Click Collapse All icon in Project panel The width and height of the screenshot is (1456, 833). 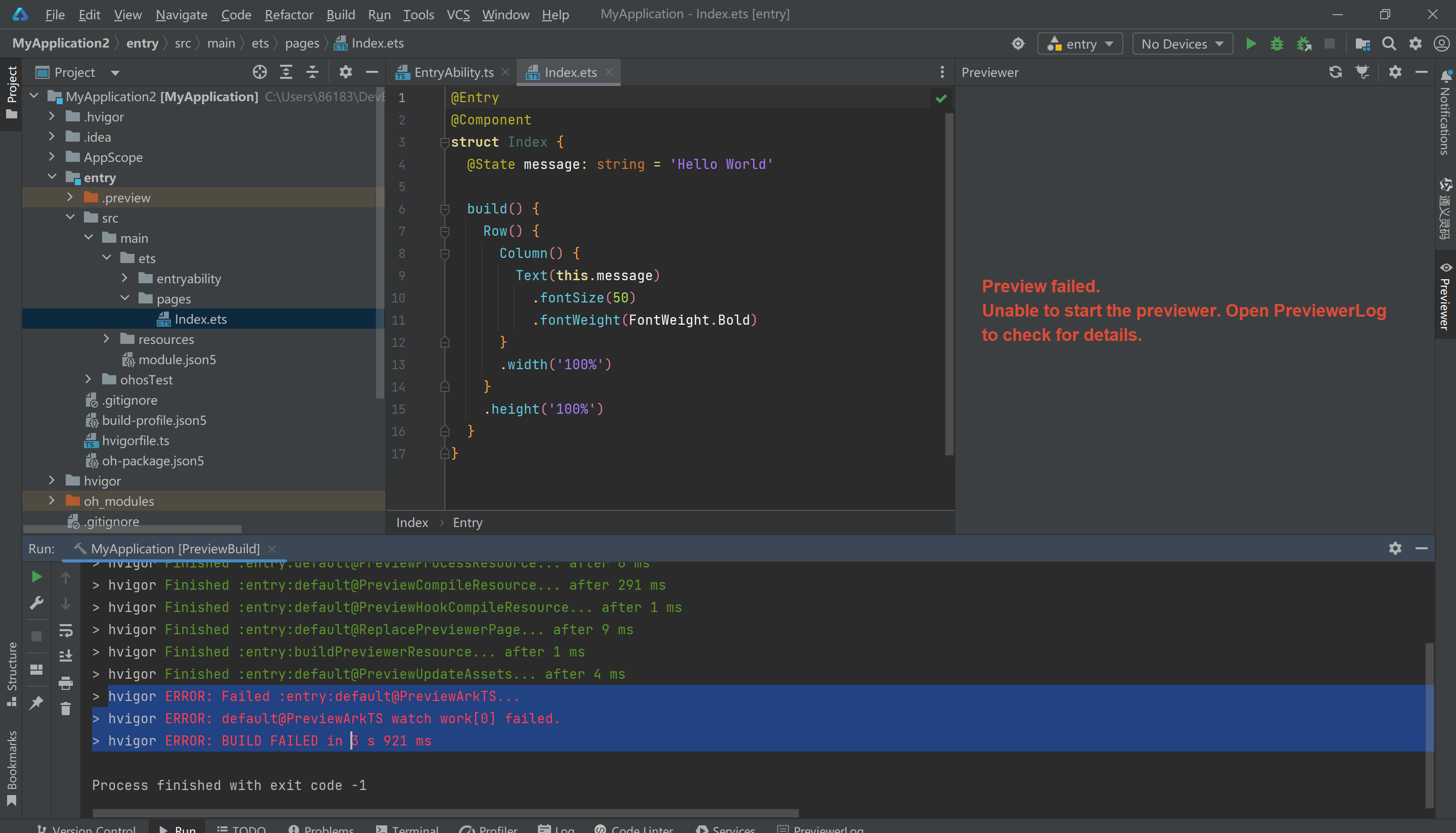point(312,72)
